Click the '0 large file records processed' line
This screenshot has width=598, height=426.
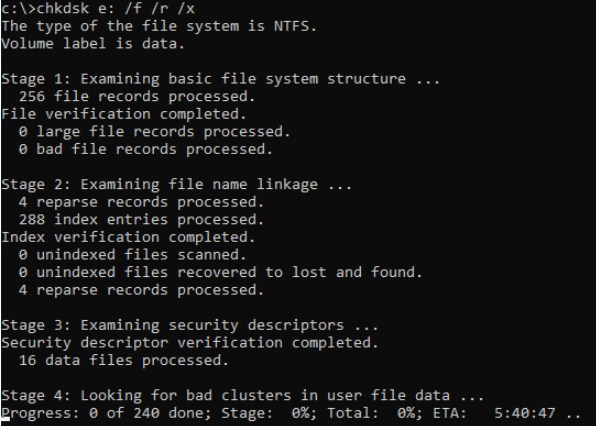(154, 132)
